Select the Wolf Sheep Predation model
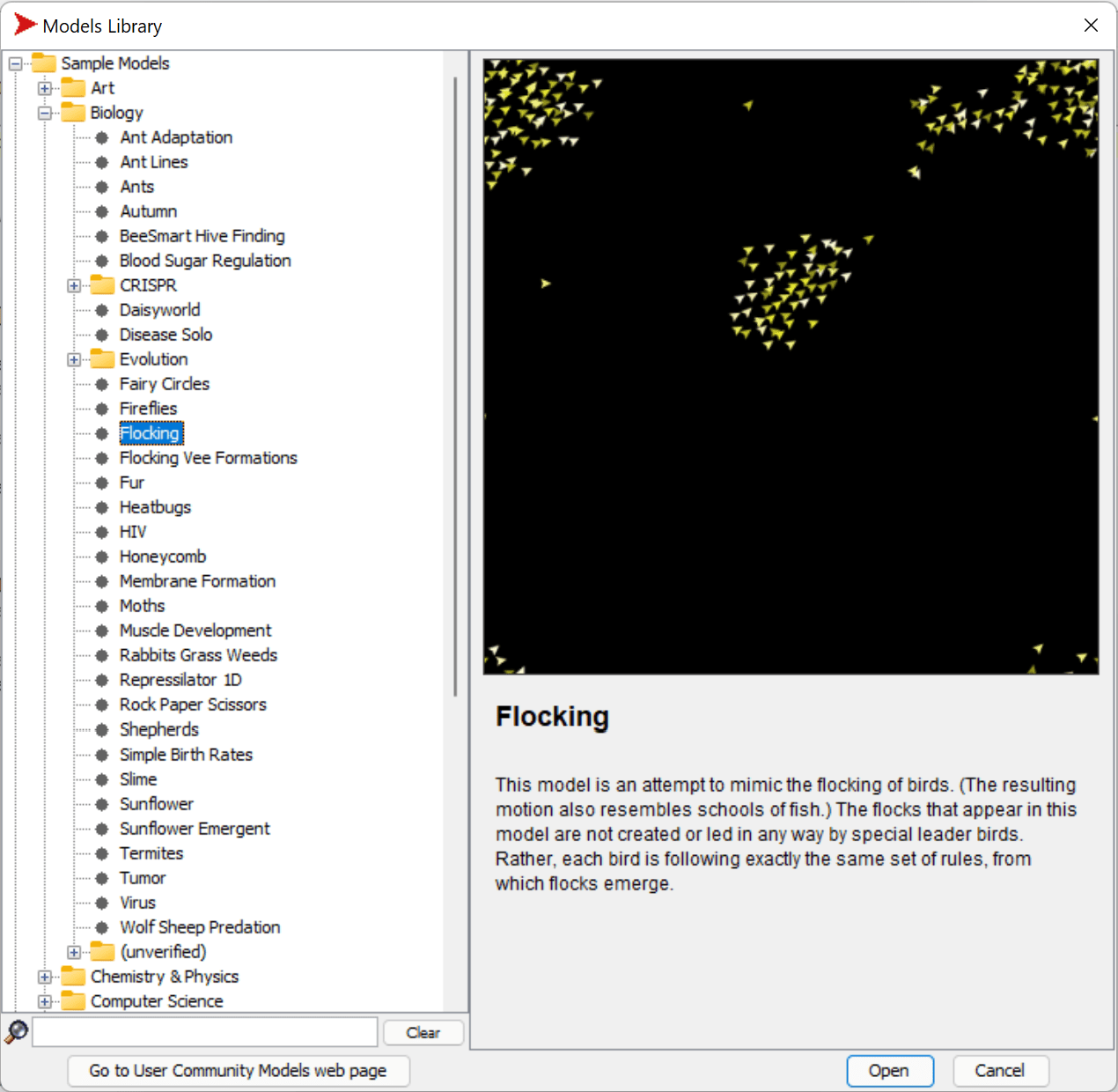Screen dimensions: 1118x1092 [200, 926]
